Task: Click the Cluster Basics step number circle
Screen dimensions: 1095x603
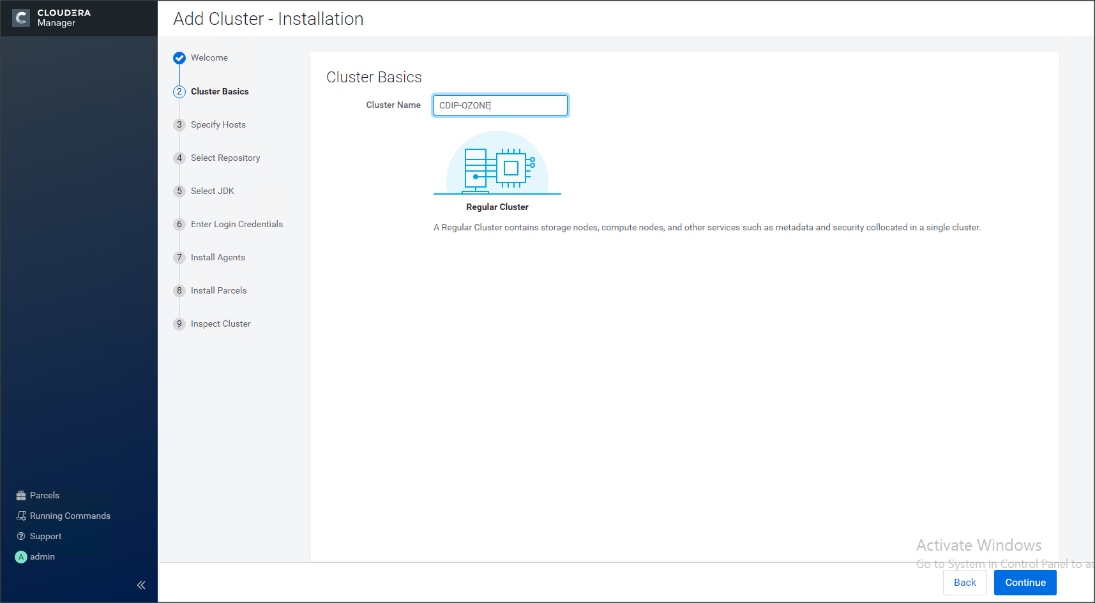Action: [x=179, y=91]
